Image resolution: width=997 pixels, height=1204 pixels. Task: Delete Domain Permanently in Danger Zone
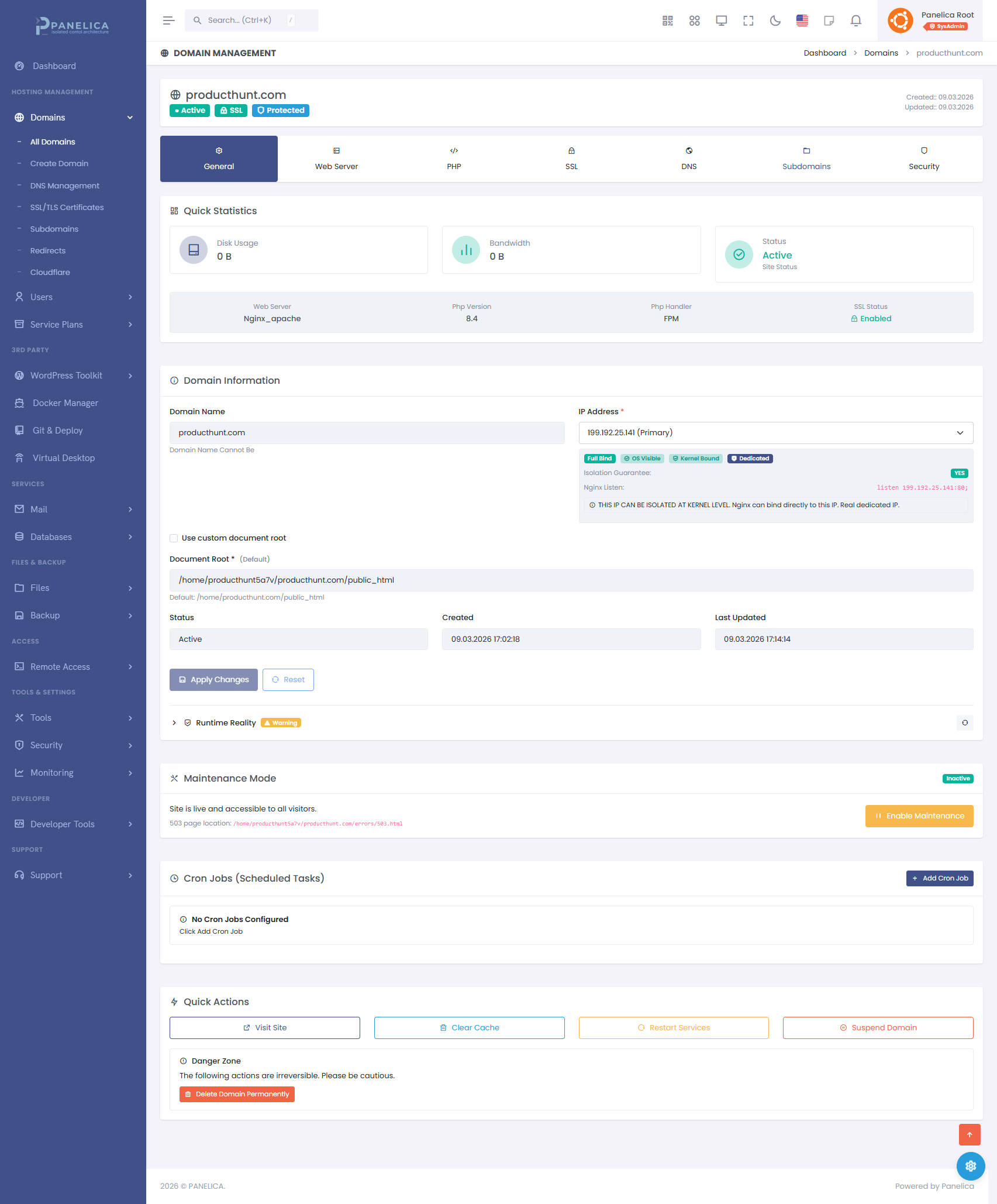(237, 1093)
